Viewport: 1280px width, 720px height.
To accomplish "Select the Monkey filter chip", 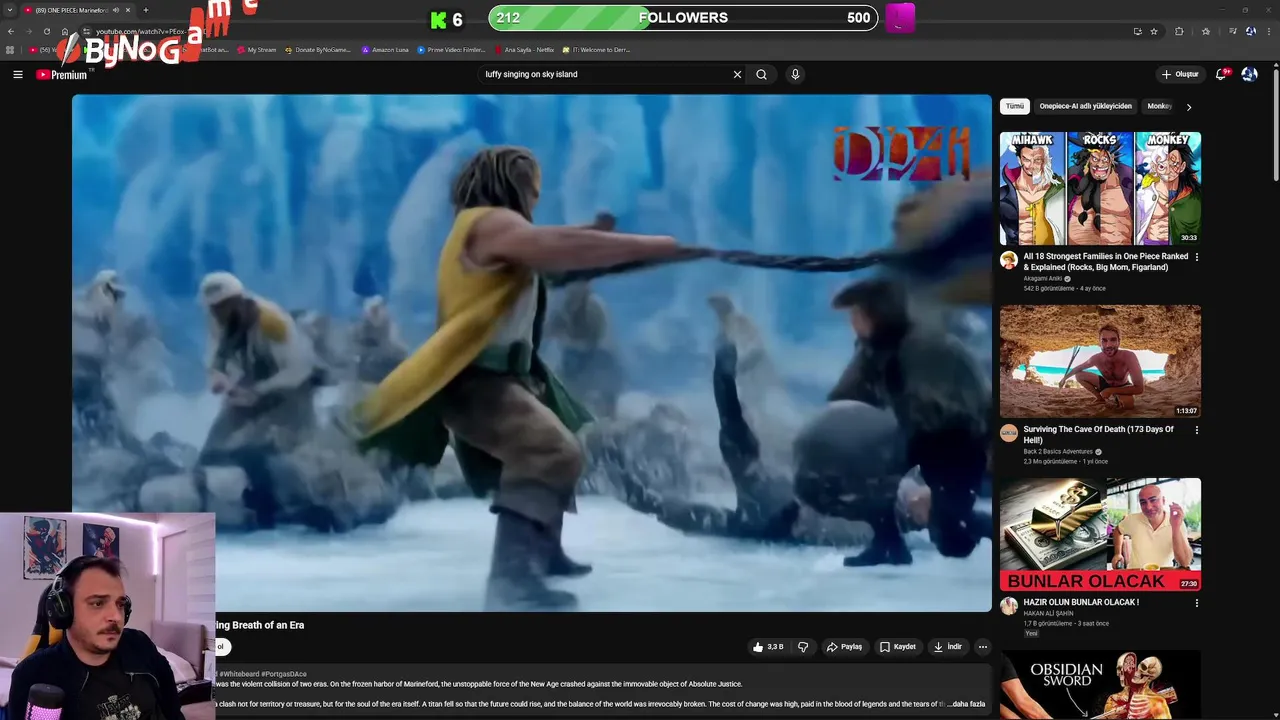I will tap(1159, 106).
